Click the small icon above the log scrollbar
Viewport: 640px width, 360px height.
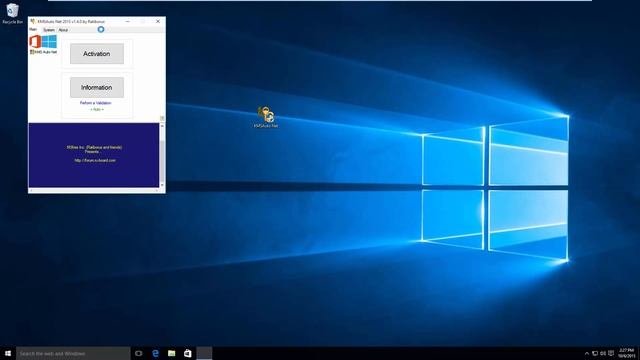[x=162, y=118]
